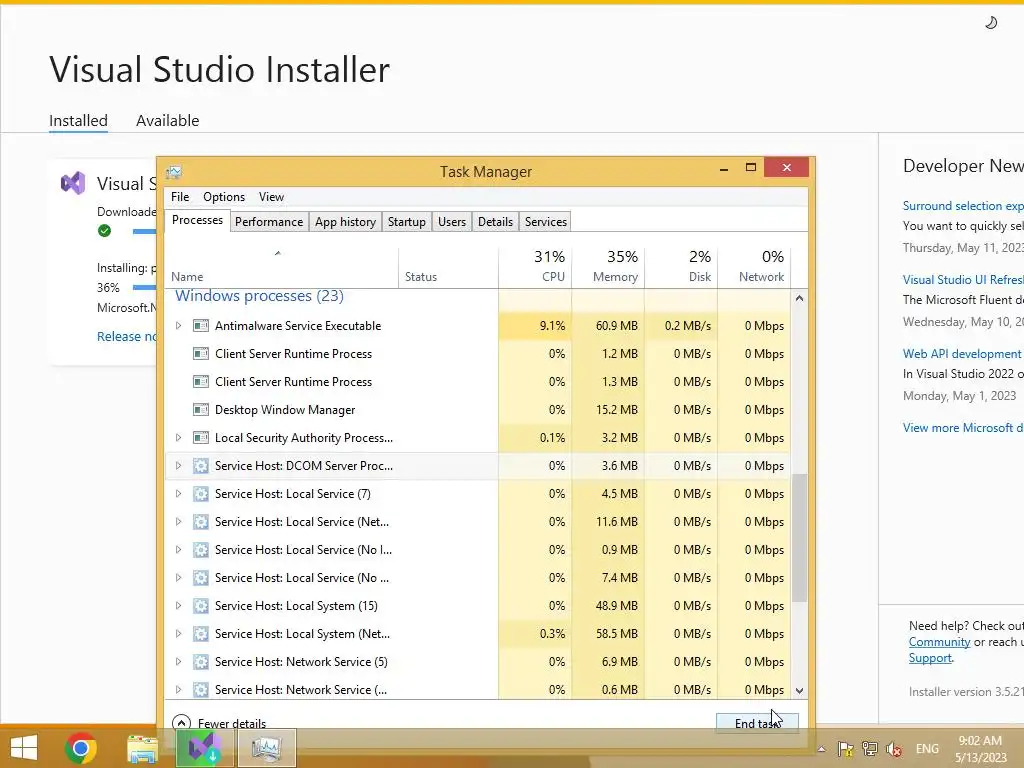Open the Available tab in Visual Studio Installer
The height and width of the screenshot is (768, 1024).
point(167,121)
